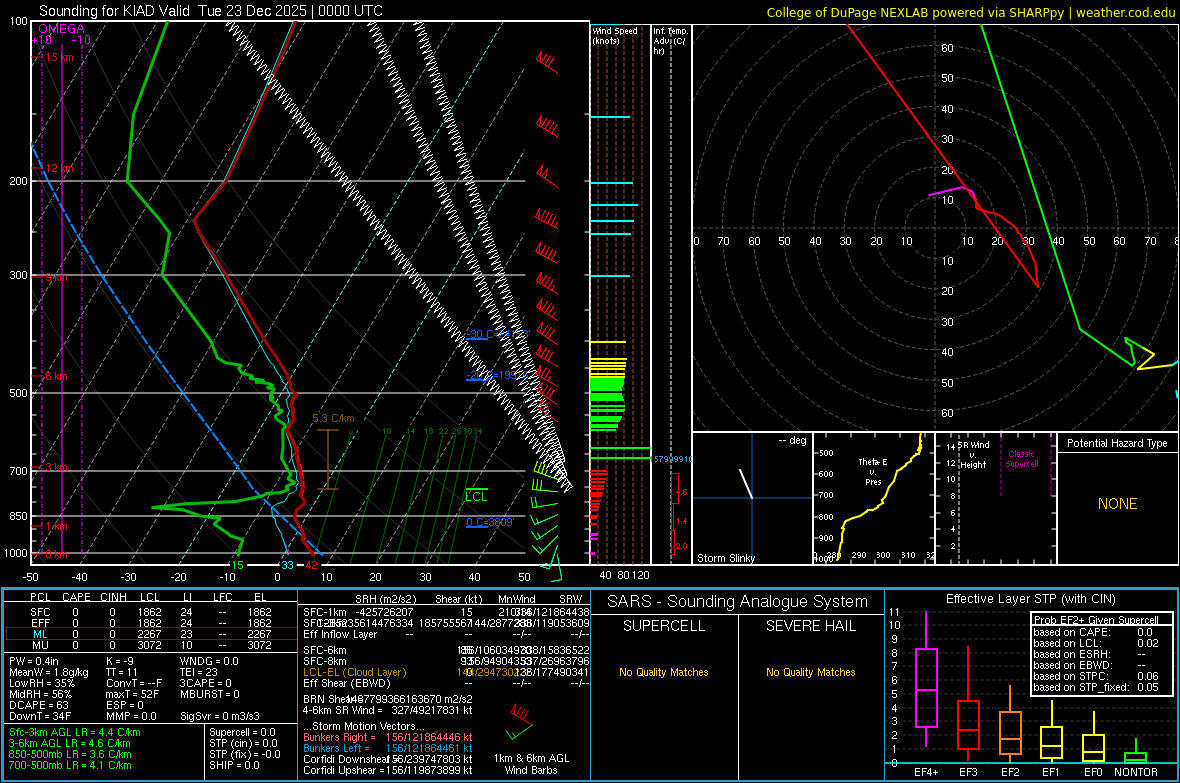The height and width of the screenshot is (783, 1180).
Task: Click the CINH column header
Action: [113, 597]
